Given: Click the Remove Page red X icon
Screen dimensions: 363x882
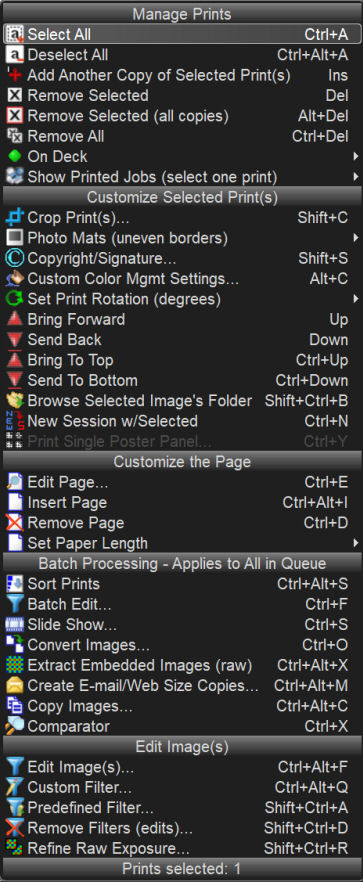Looking at the screenshot, I should pyautogui.click(x=14, y=523).
